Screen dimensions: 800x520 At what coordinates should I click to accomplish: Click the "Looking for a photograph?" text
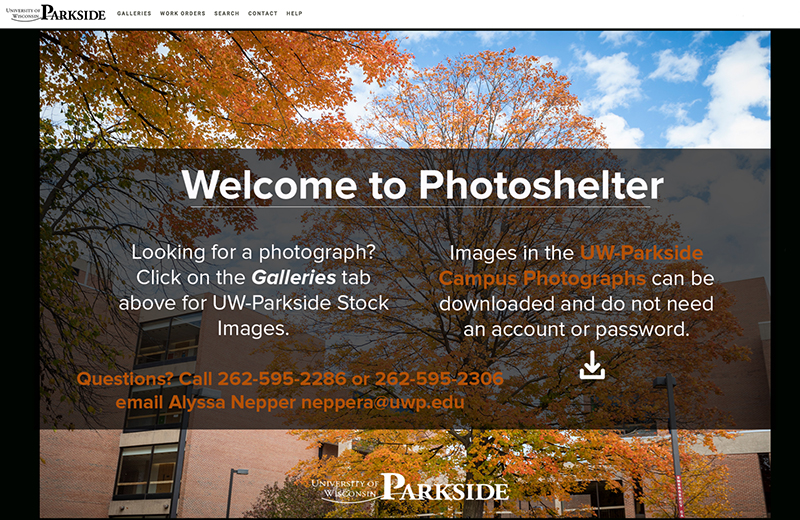(x=253, y=252)
